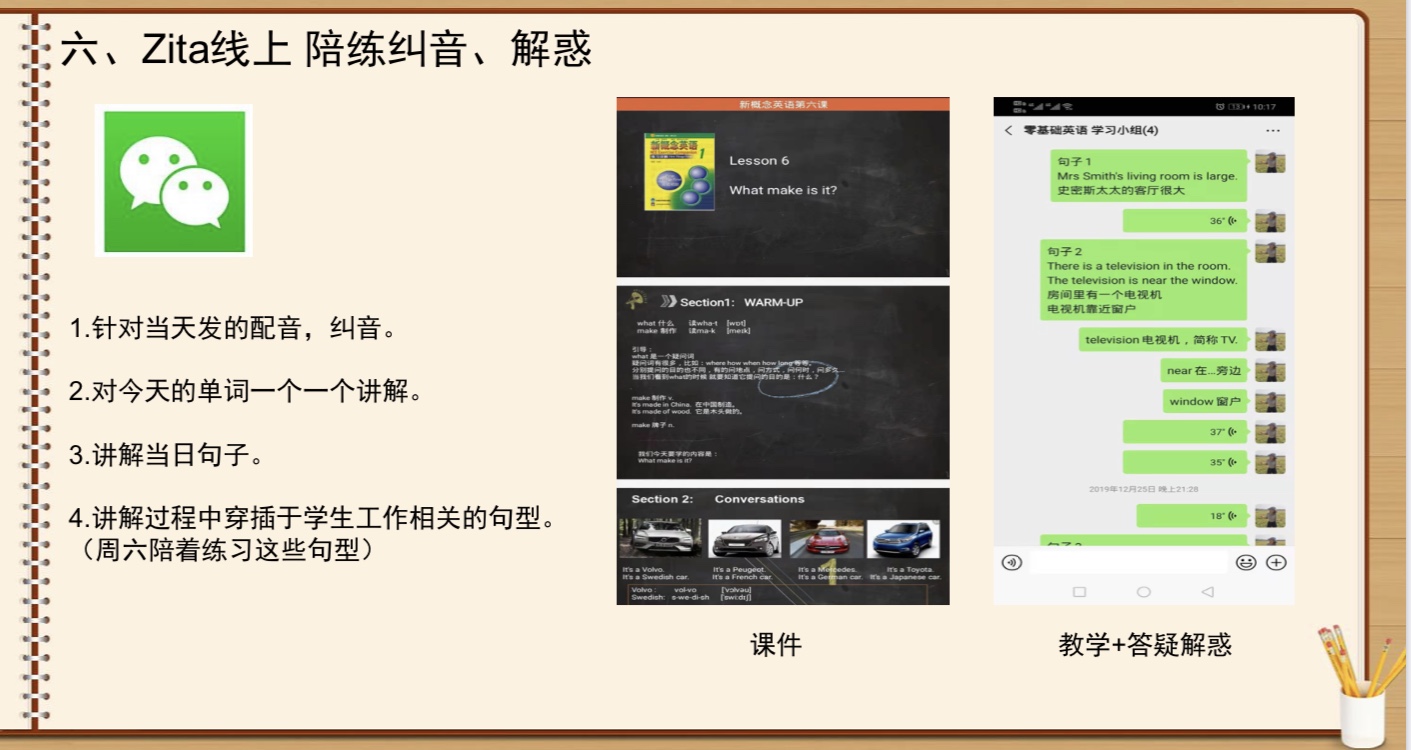Click the 句子1 Mrs Smith's living room message
Image resolution: width=1411 pixels, height=750 pixels.
[x=1148, y=176]
